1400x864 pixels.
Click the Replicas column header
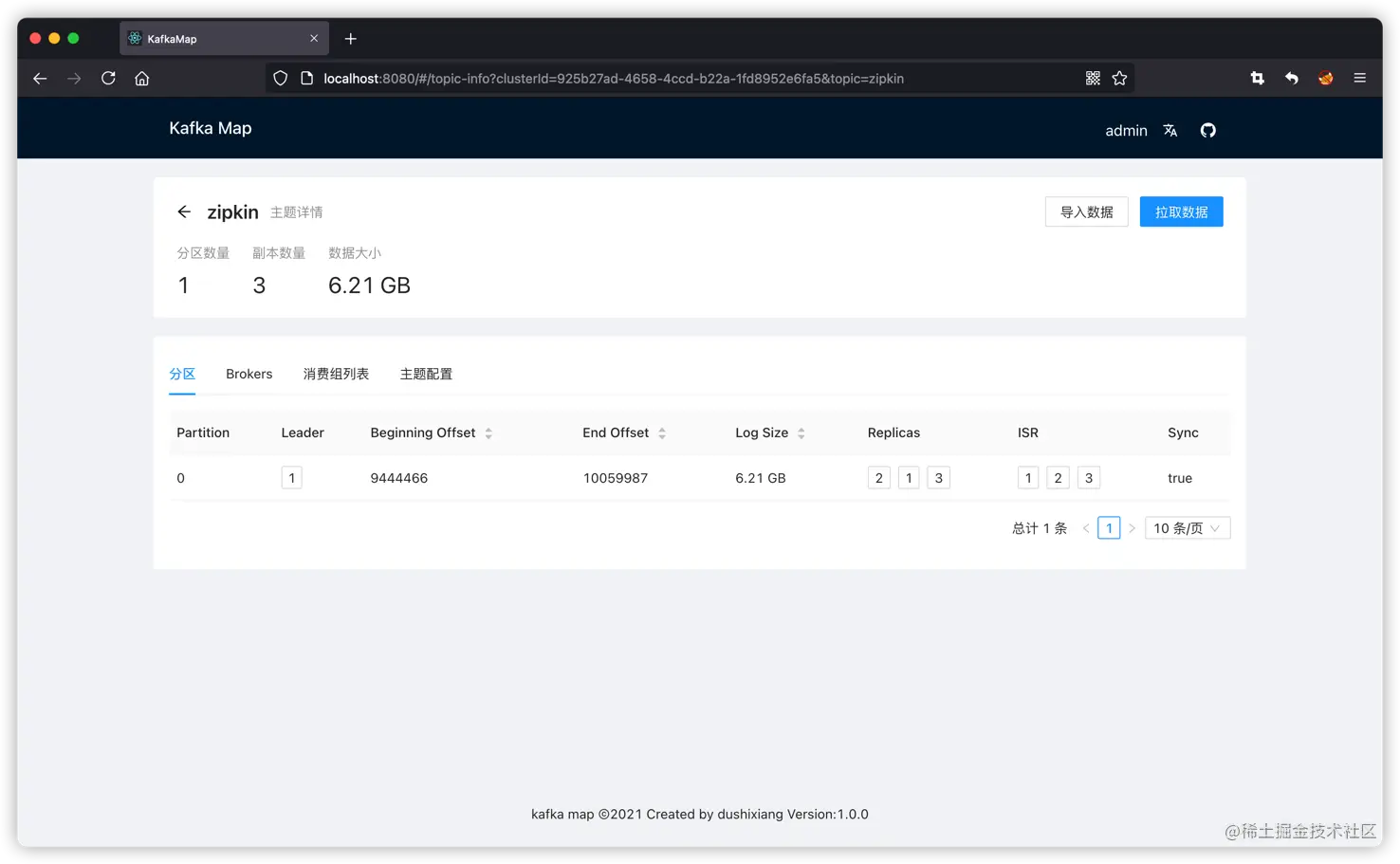[x=893, y=432]
